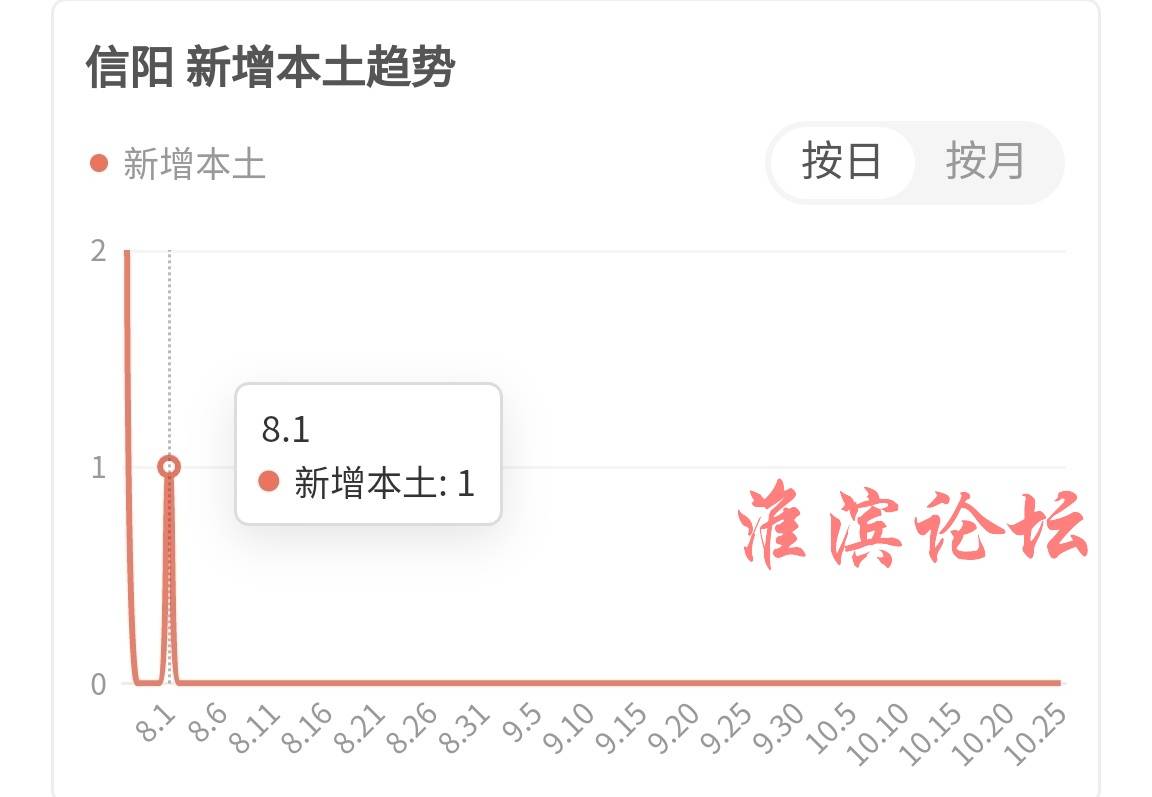This screenshot has width=1152, height=797.
Task: Click the red dot inside the tooltip
Action: (x=269, y=482)
